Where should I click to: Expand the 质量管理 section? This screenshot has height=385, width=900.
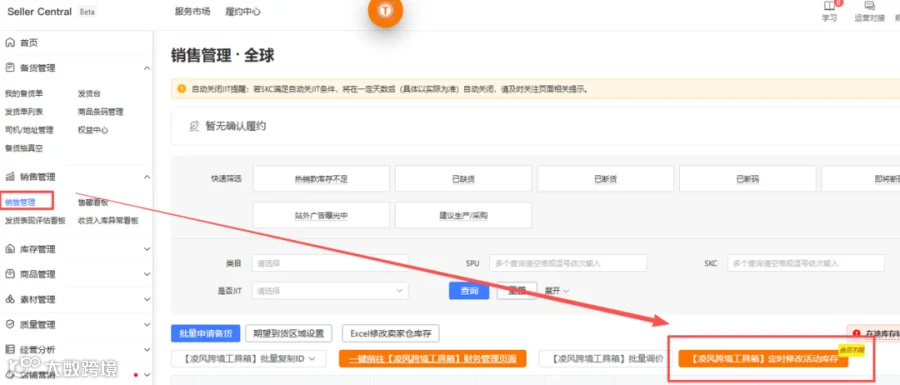click(x=147, y=325)
